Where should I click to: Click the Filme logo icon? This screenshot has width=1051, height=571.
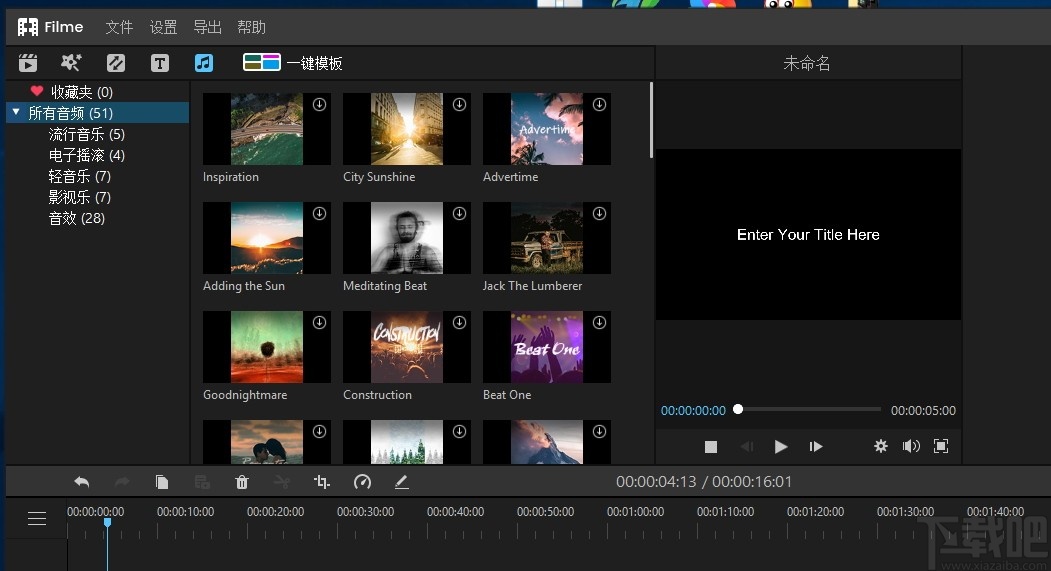[27, 27]
